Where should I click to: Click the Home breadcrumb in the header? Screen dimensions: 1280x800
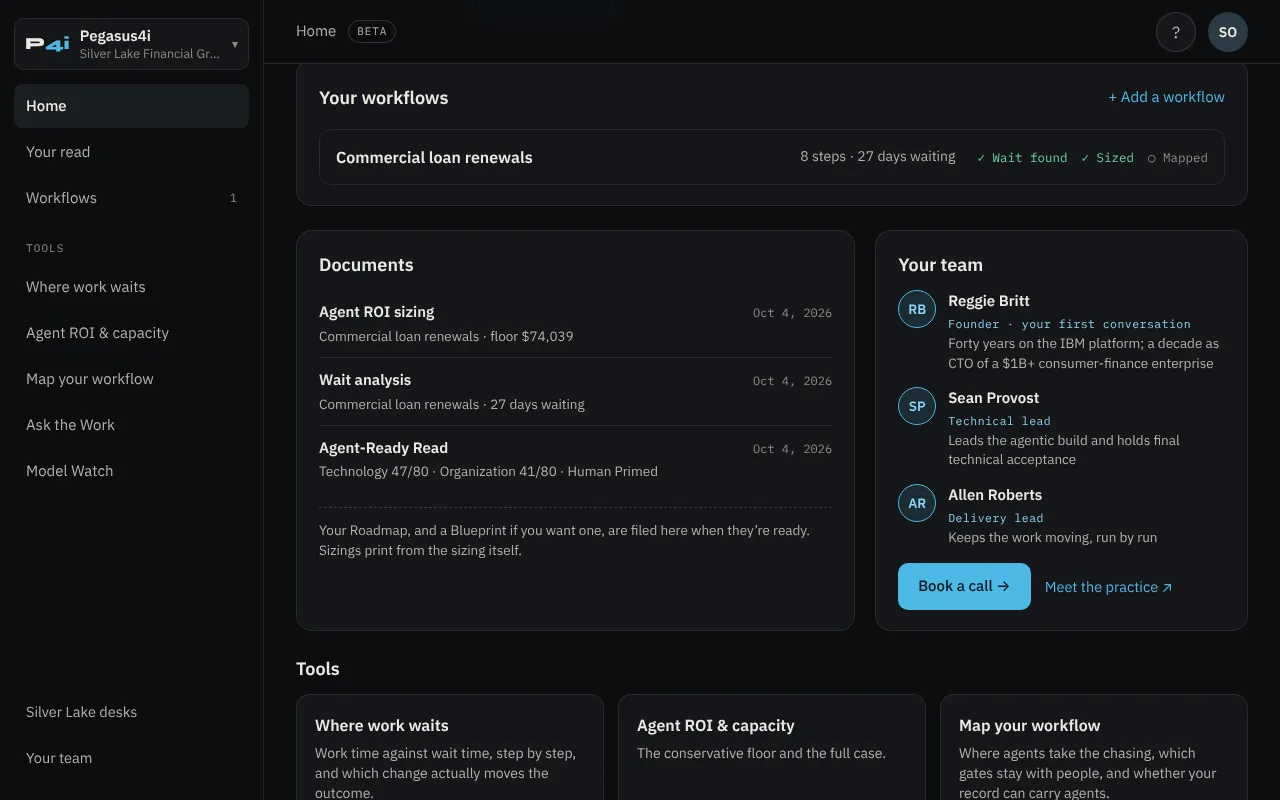(316, 31)
